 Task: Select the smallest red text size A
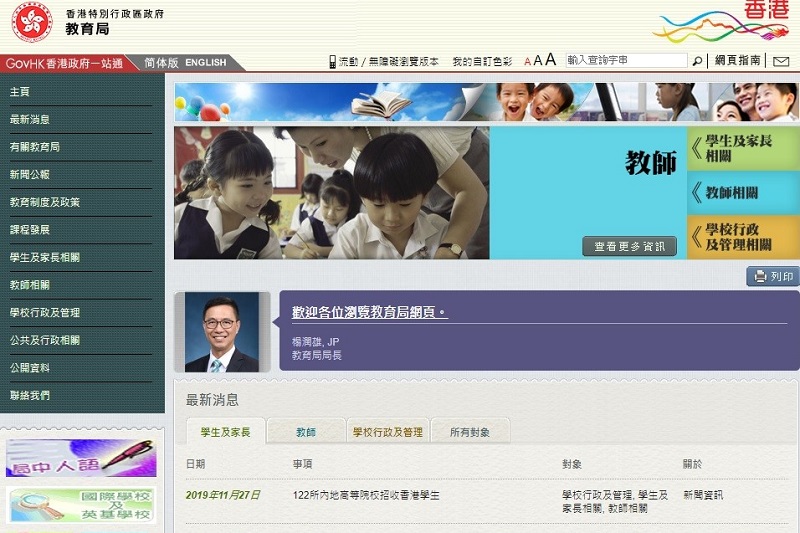coord(528,62)
